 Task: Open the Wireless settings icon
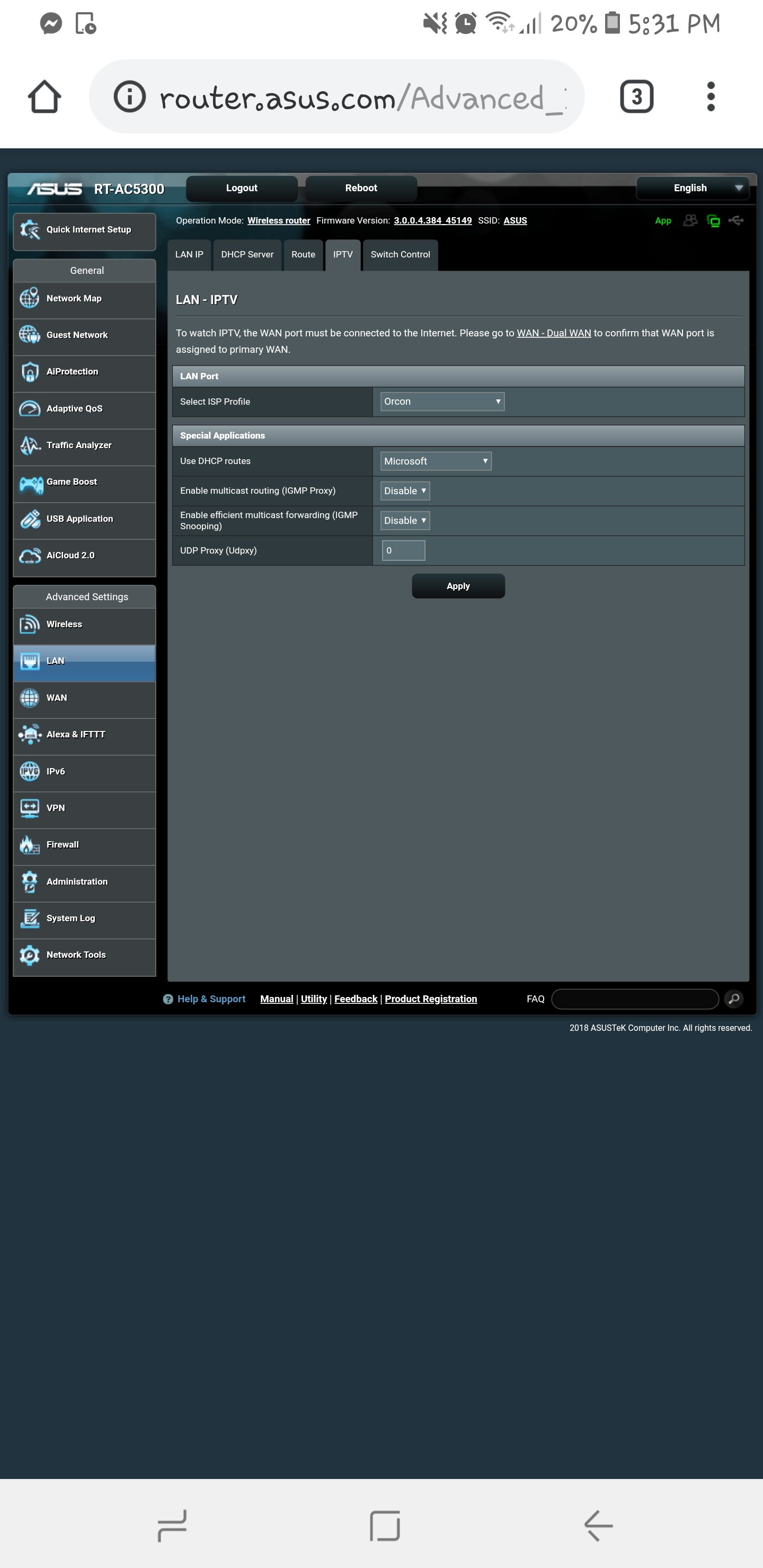point(29,625)
